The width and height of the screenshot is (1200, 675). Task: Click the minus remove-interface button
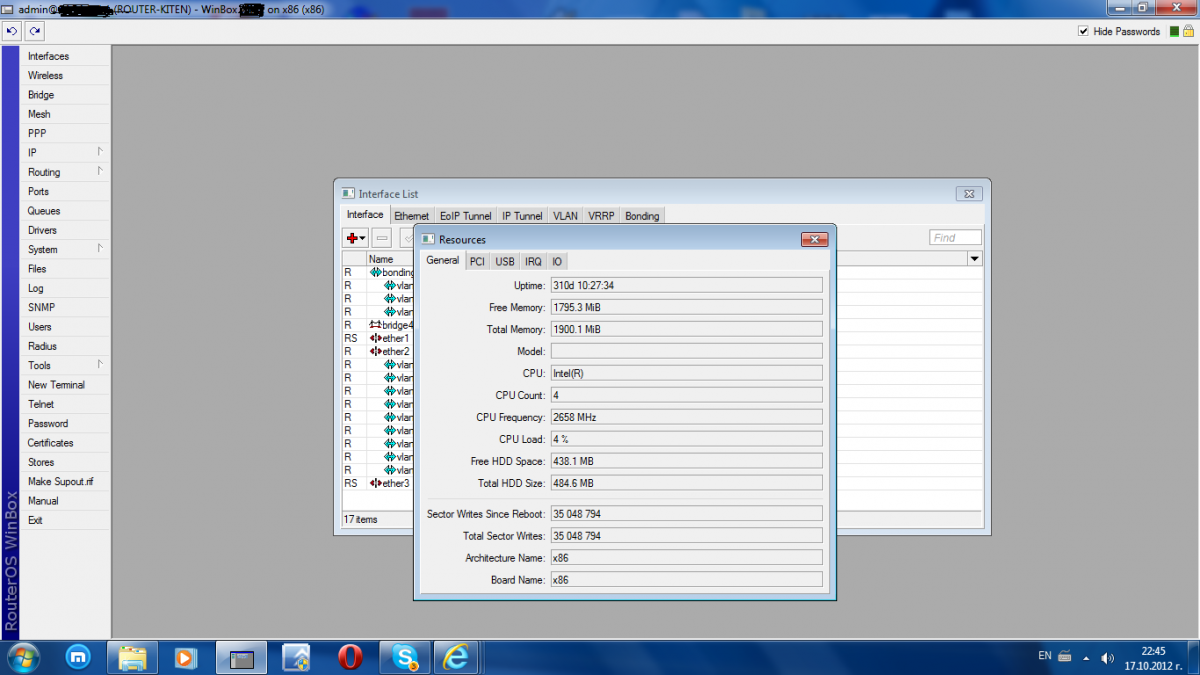point(382,238)
